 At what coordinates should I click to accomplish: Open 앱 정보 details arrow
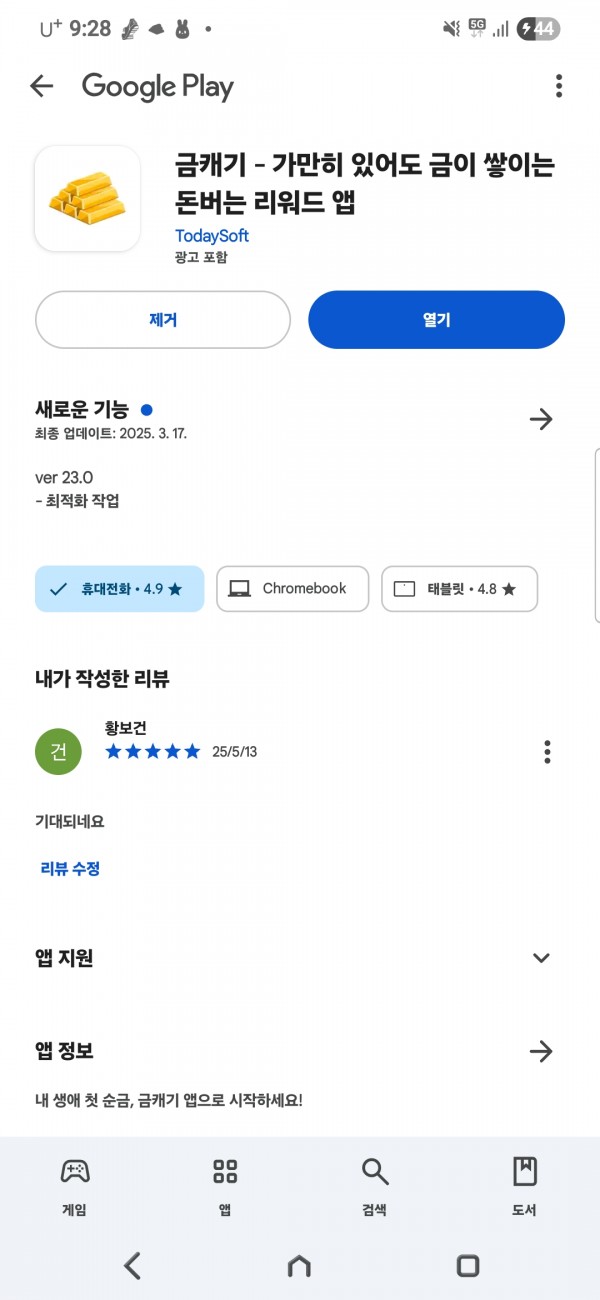point(541,1051)
